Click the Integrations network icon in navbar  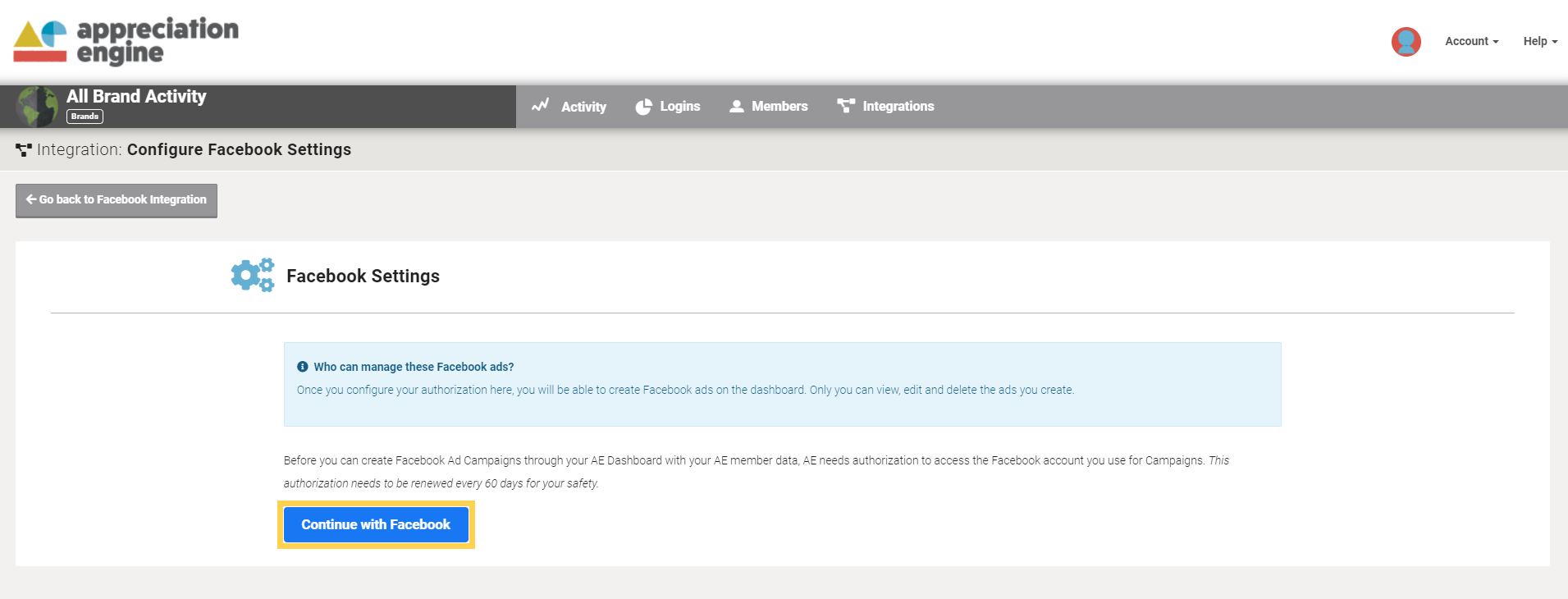pyautogui.click(x=846, y=106)
